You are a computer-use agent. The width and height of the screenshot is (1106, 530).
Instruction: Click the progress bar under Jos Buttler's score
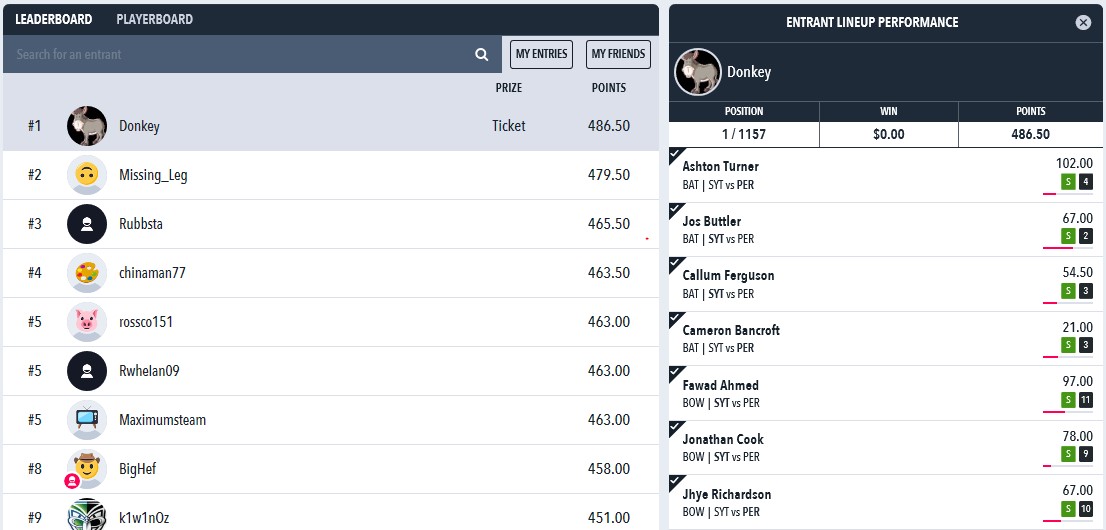click(1067, 248)
